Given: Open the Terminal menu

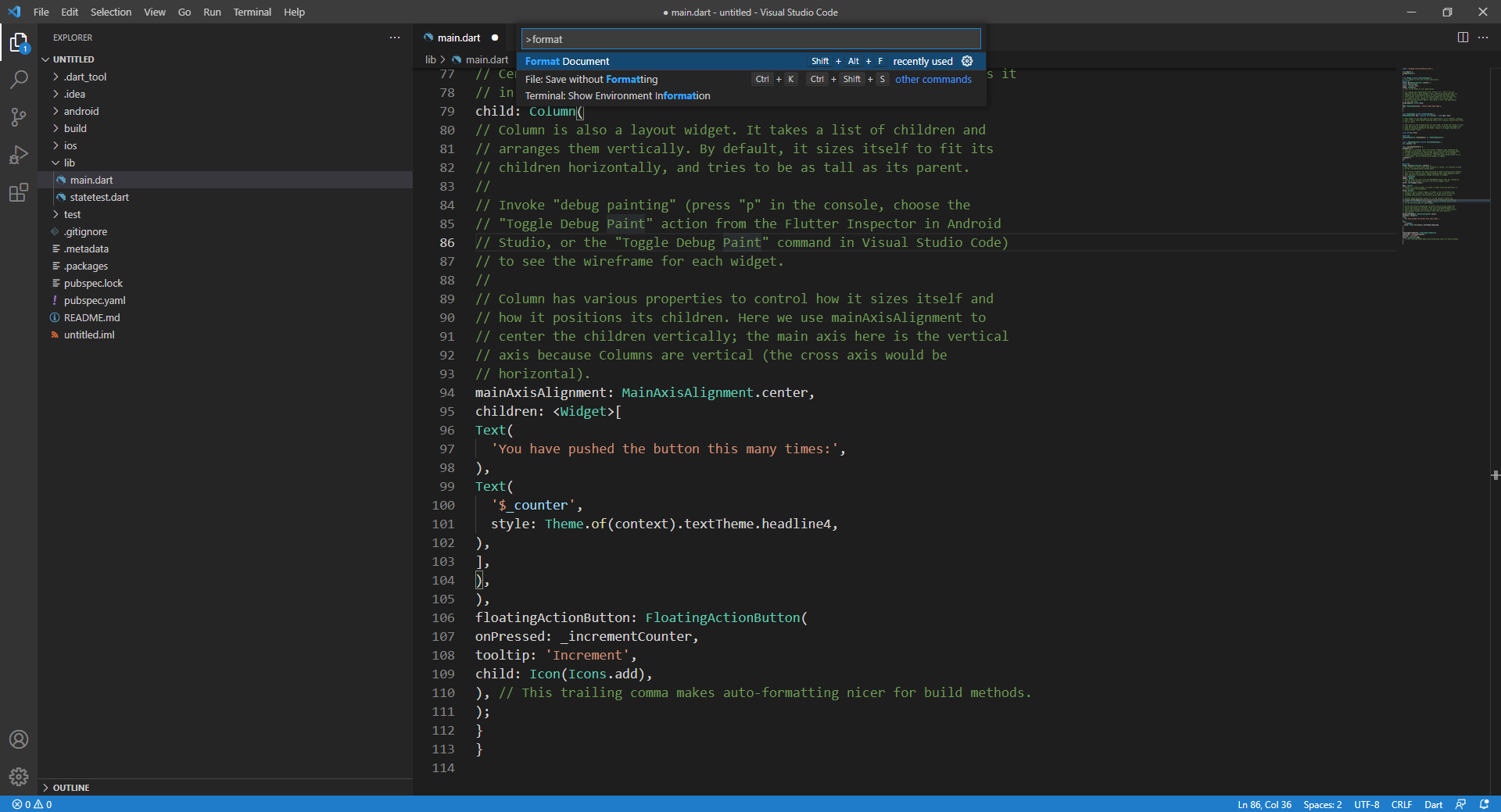Looking at the screenshot, I should [x=253, y=12].
